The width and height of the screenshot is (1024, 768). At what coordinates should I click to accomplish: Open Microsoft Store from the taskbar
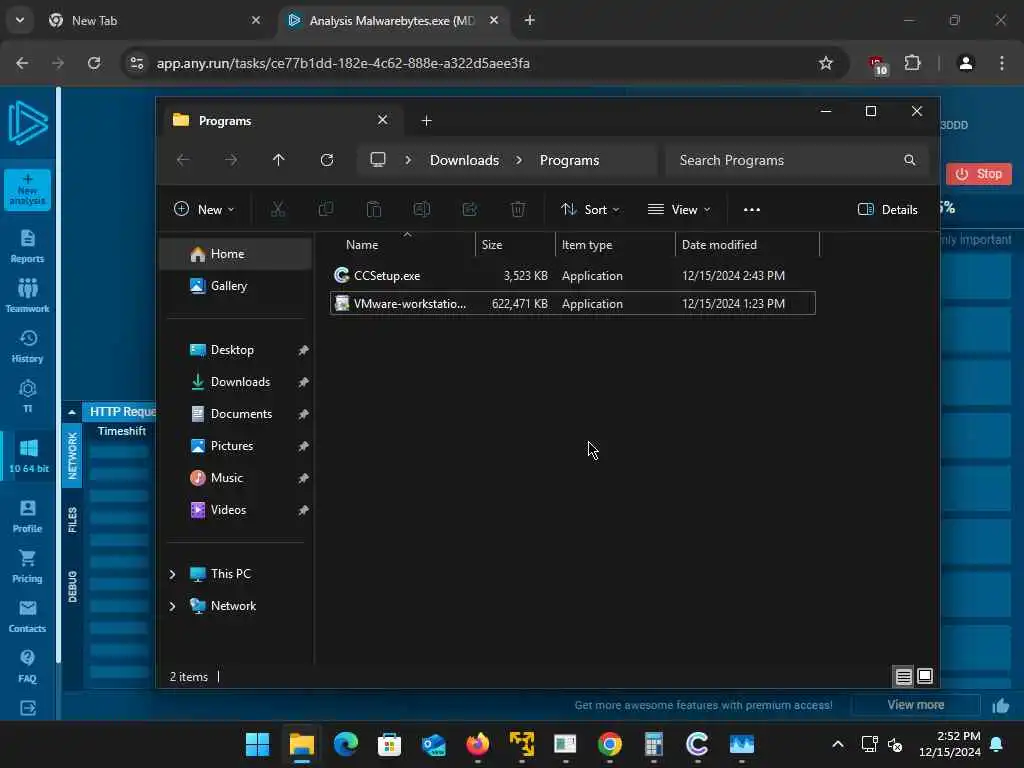389,744
